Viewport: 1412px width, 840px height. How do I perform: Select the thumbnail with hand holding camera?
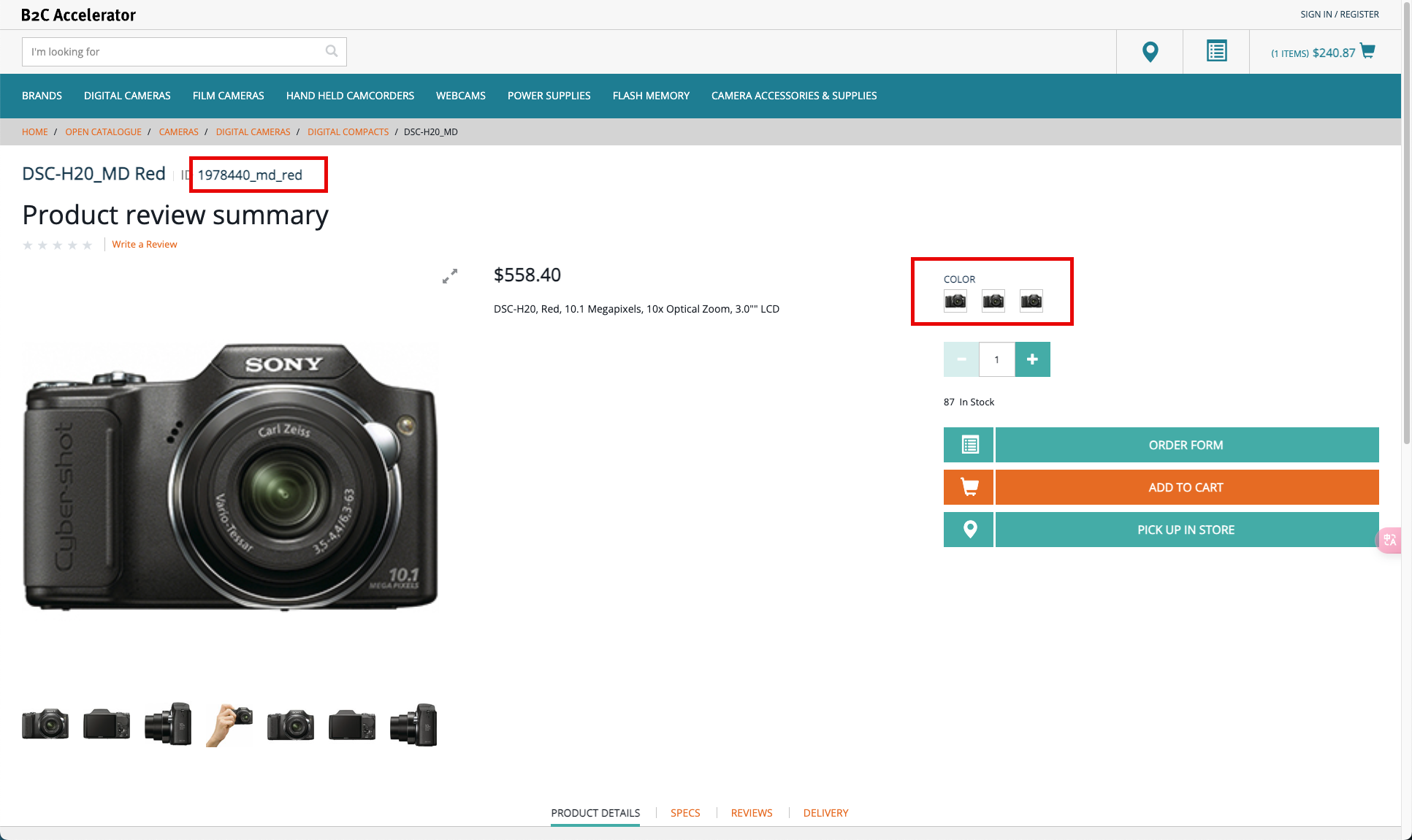point(229,725)
